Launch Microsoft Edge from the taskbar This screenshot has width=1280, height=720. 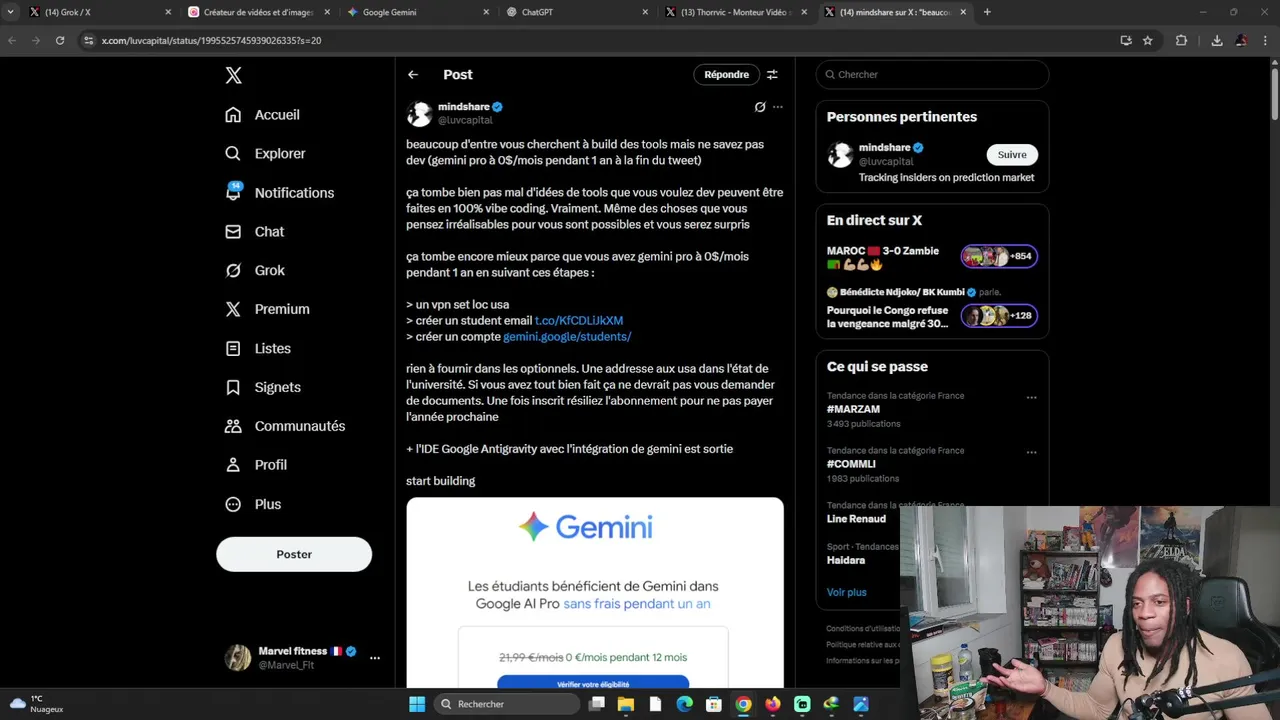(x=685, y=704)
